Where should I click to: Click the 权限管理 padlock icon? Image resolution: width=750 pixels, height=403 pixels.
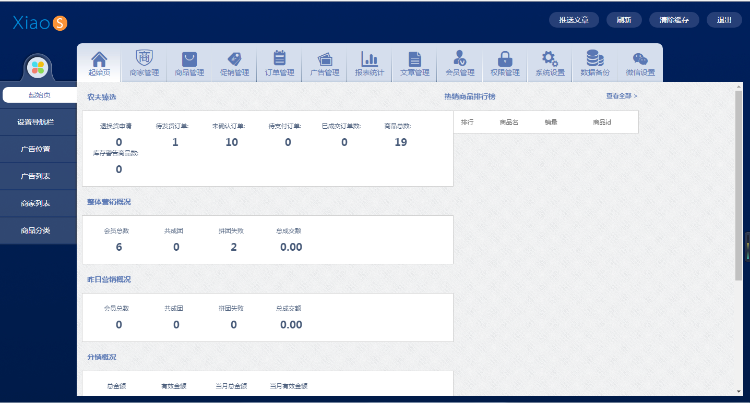tap(504, 62)
